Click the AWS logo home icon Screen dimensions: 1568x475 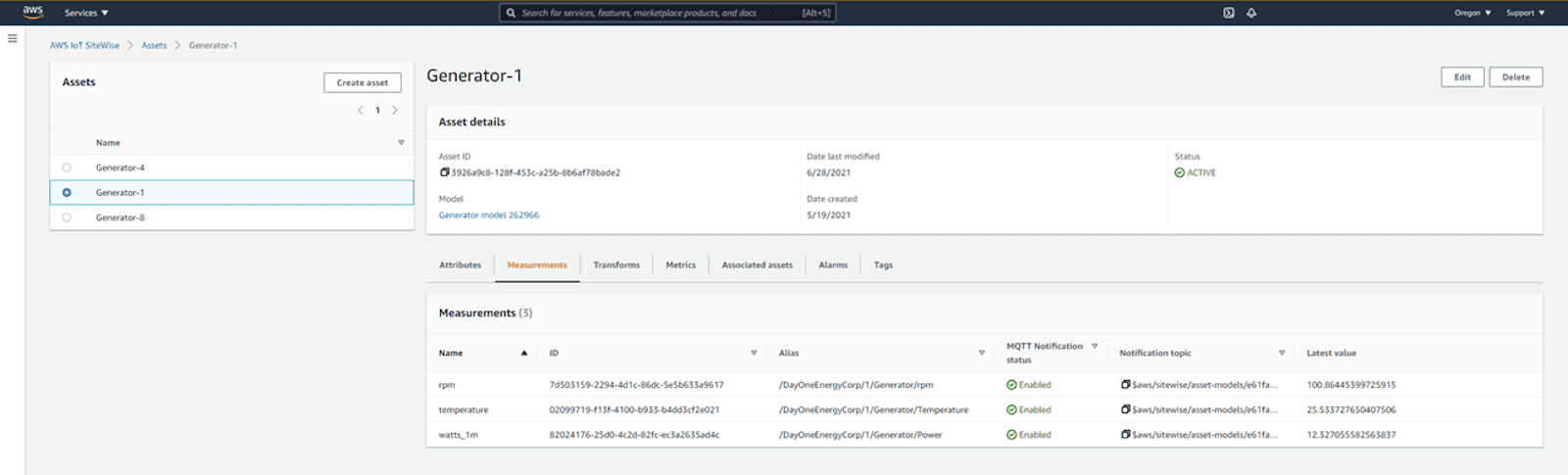[x=32, y=12]
